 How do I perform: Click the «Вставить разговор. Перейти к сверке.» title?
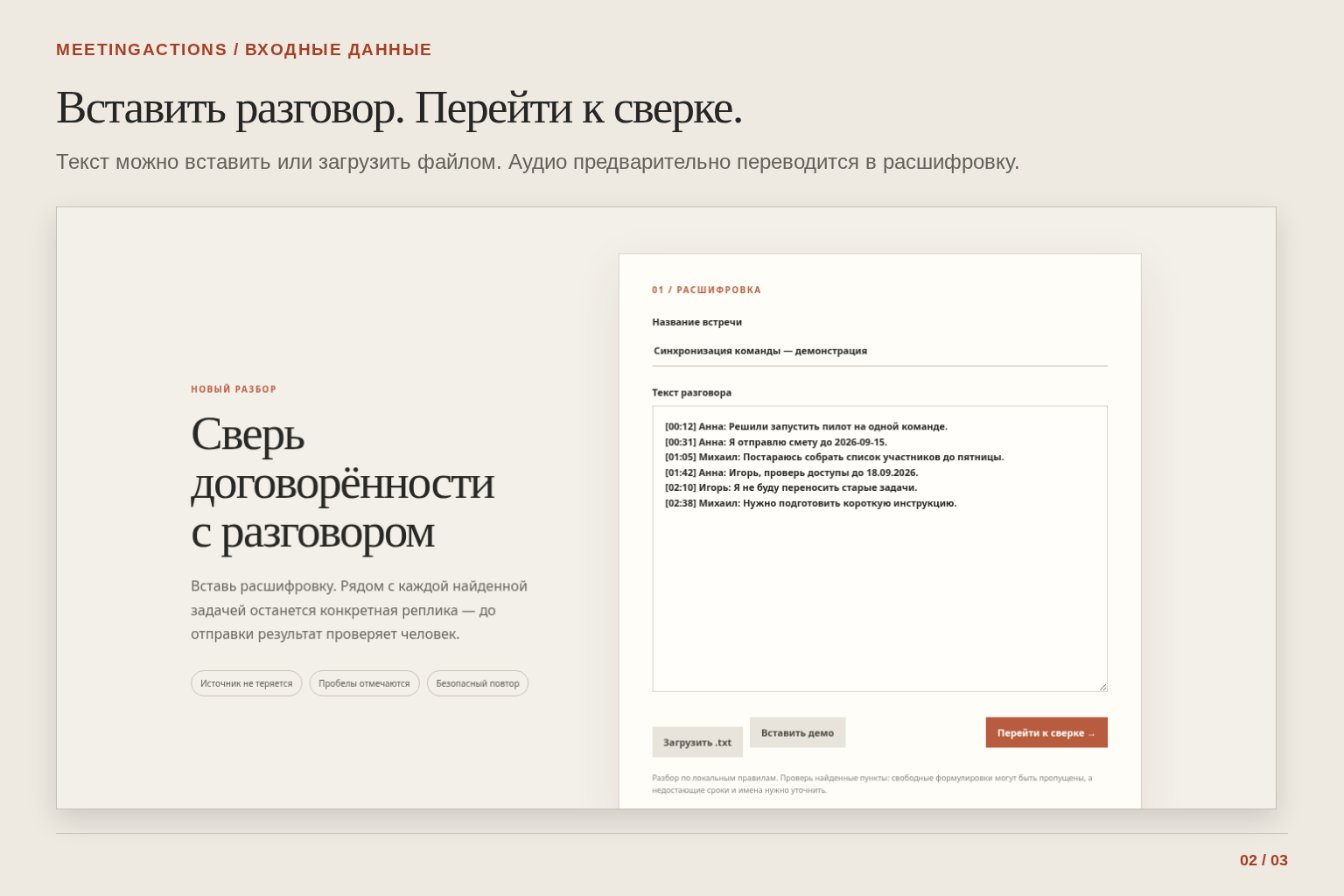point(399,108)
